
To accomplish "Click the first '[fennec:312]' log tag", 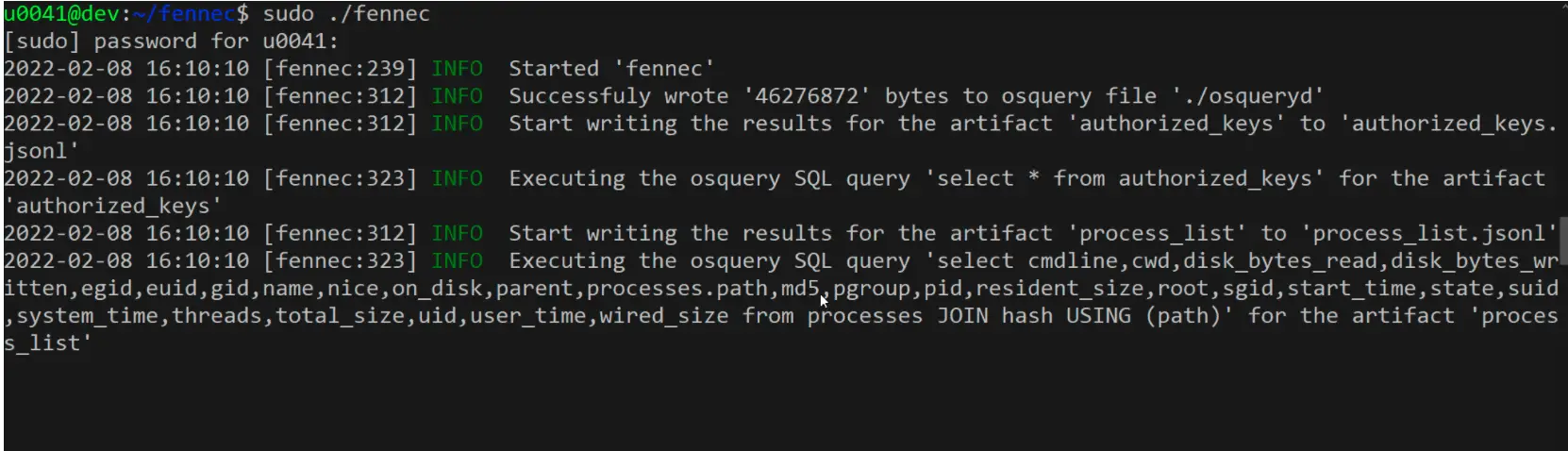I will pyautogui.click(x=340, y=96).
